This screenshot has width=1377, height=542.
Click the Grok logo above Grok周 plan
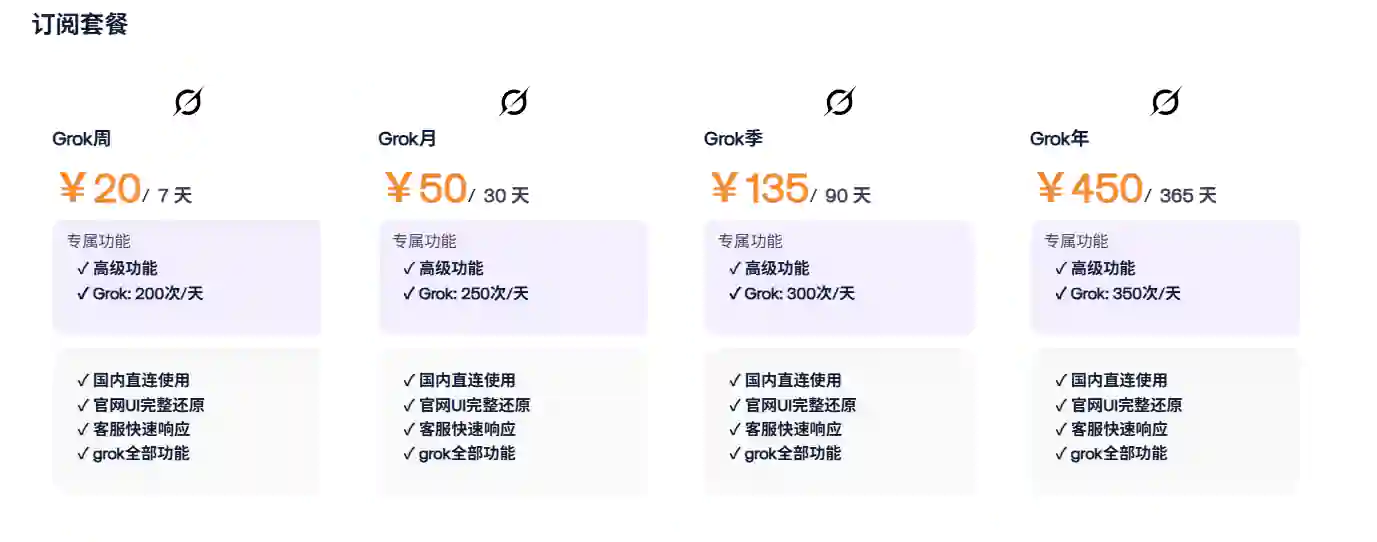click(187, 101)
